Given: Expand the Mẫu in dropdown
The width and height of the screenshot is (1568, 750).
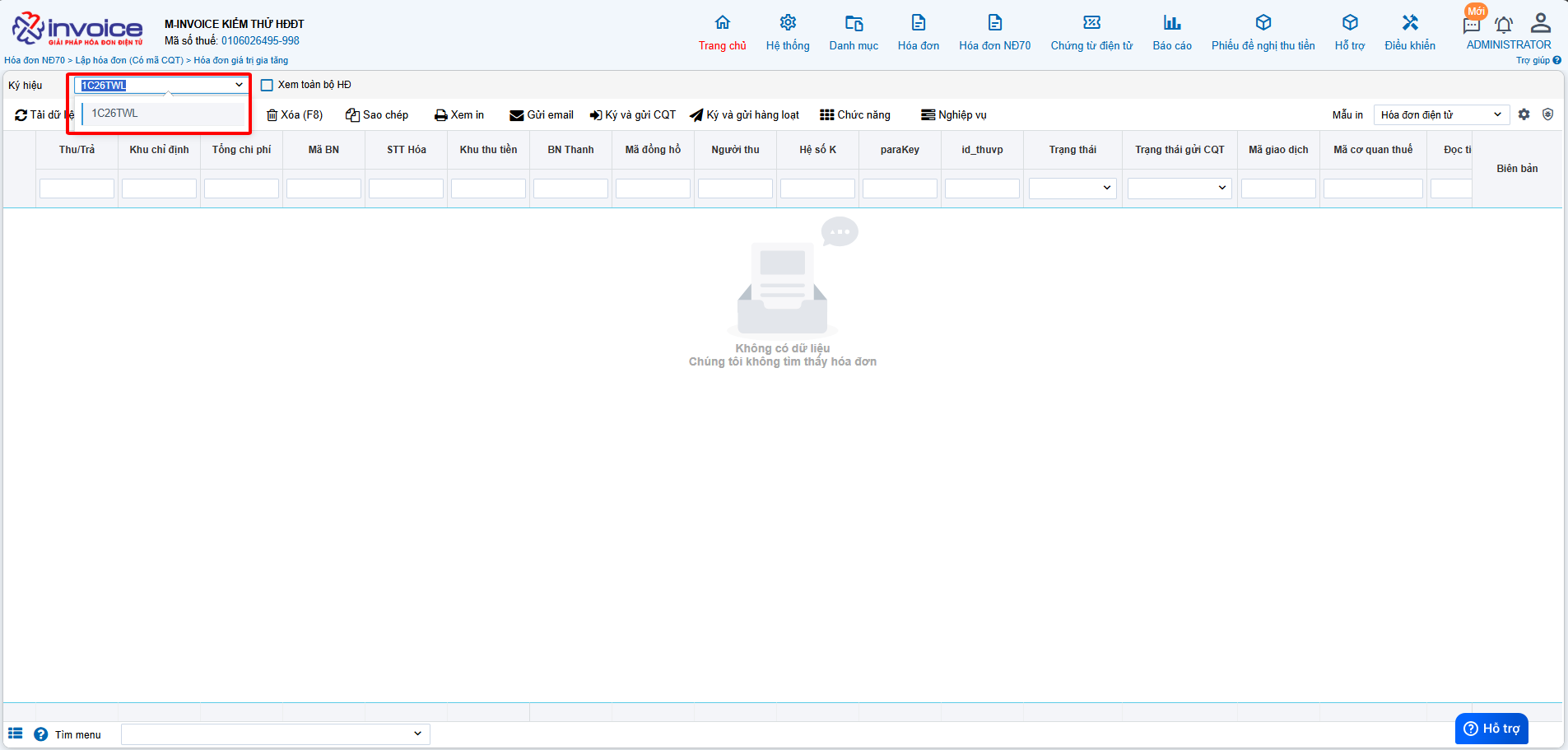Looking at the screenshot, I should click(x=1441, y=114).
